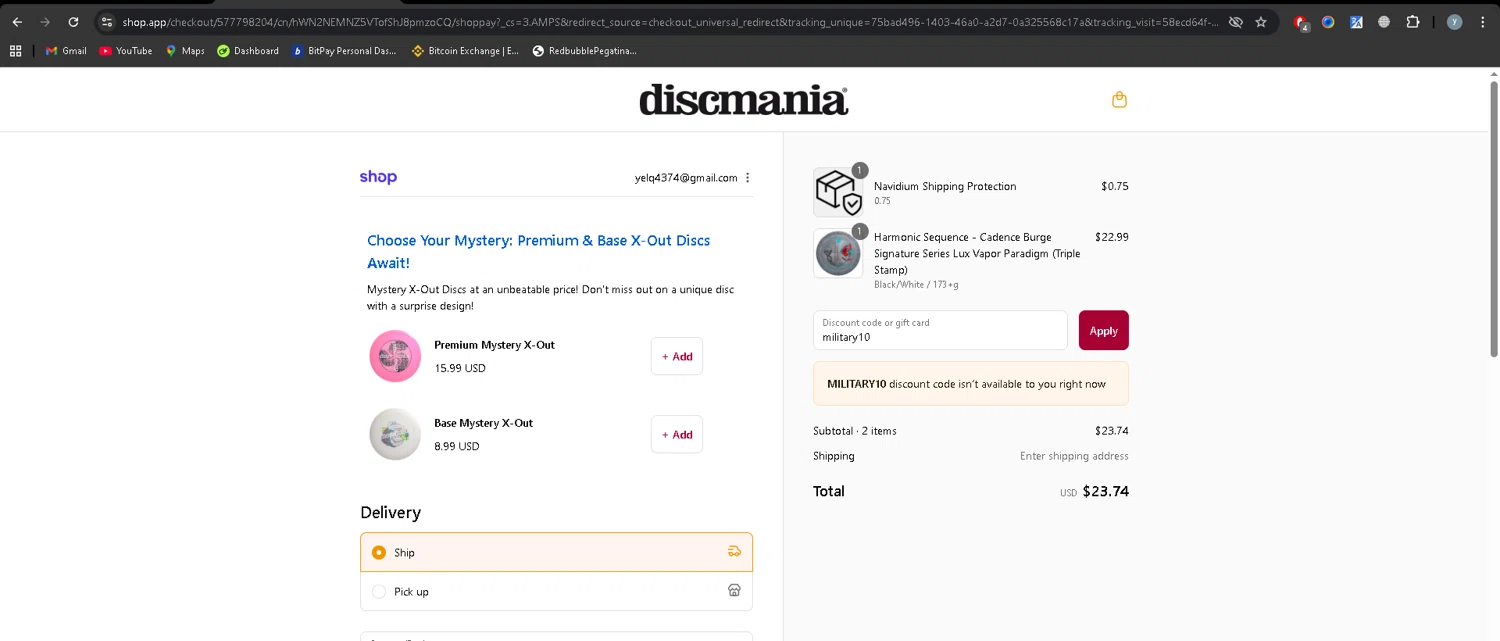Click the Enter shipping address text

pos(1074,456)
